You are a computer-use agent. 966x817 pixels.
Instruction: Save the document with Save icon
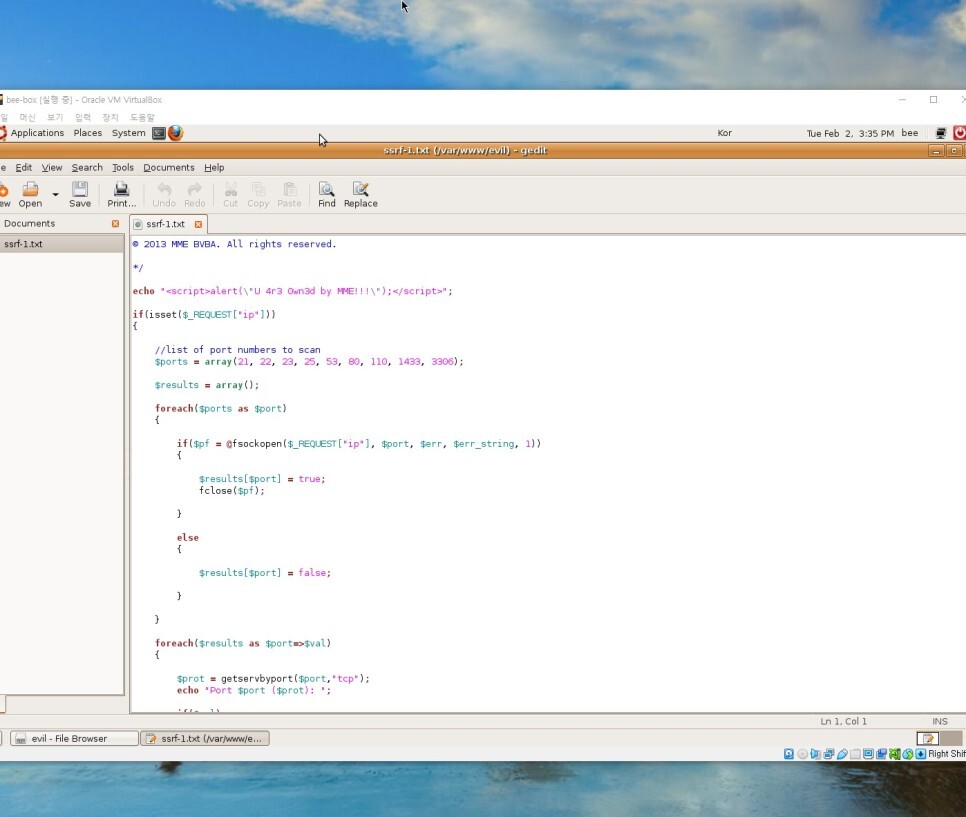(80, 195)
